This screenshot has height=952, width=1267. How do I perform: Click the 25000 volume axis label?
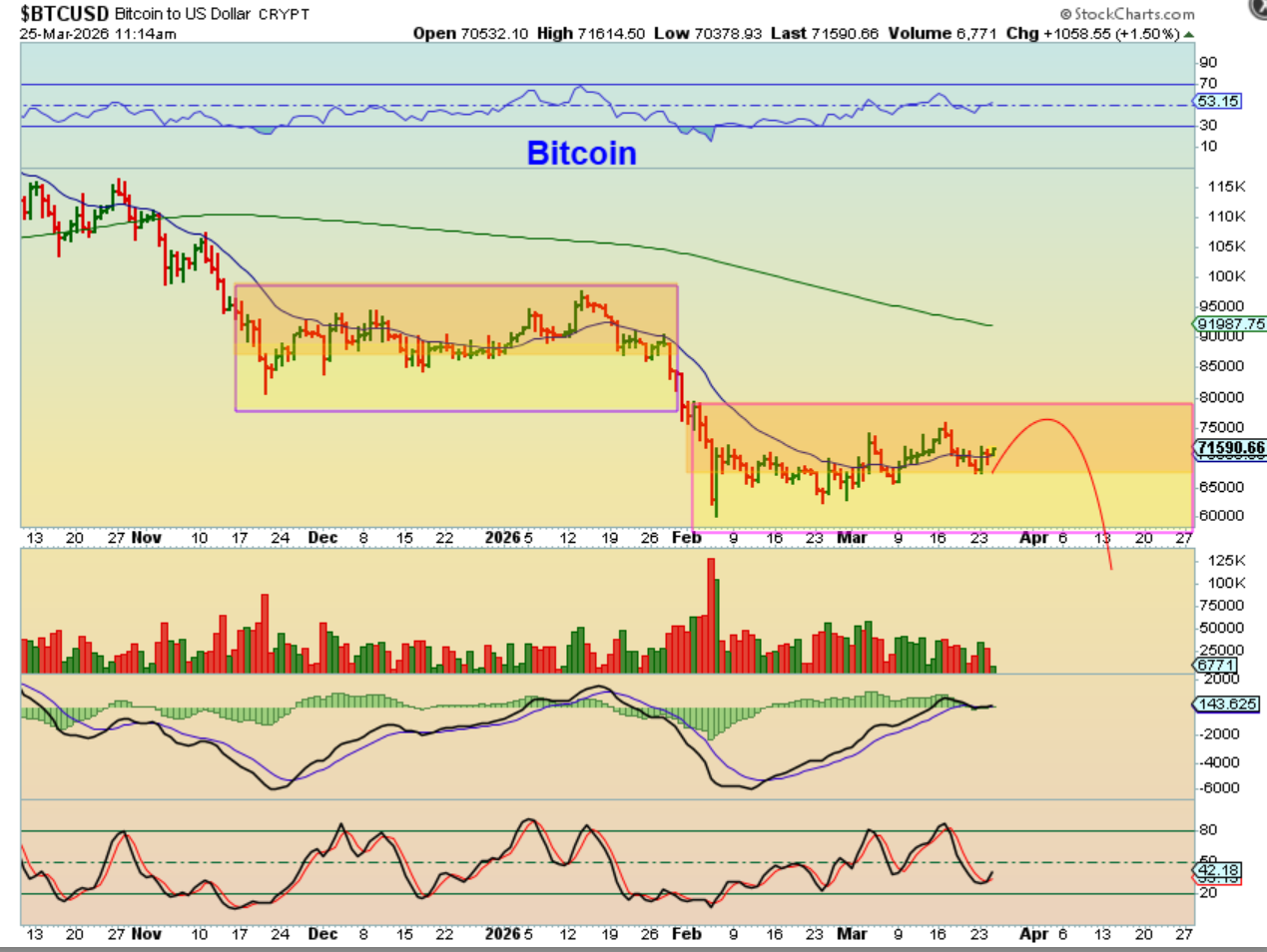coord(1222,650)
